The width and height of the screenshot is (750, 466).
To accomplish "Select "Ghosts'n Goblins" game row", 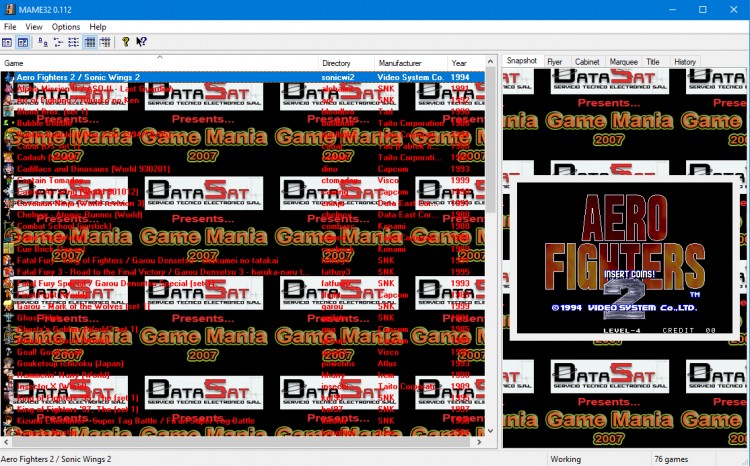I will tap(243, 329).
